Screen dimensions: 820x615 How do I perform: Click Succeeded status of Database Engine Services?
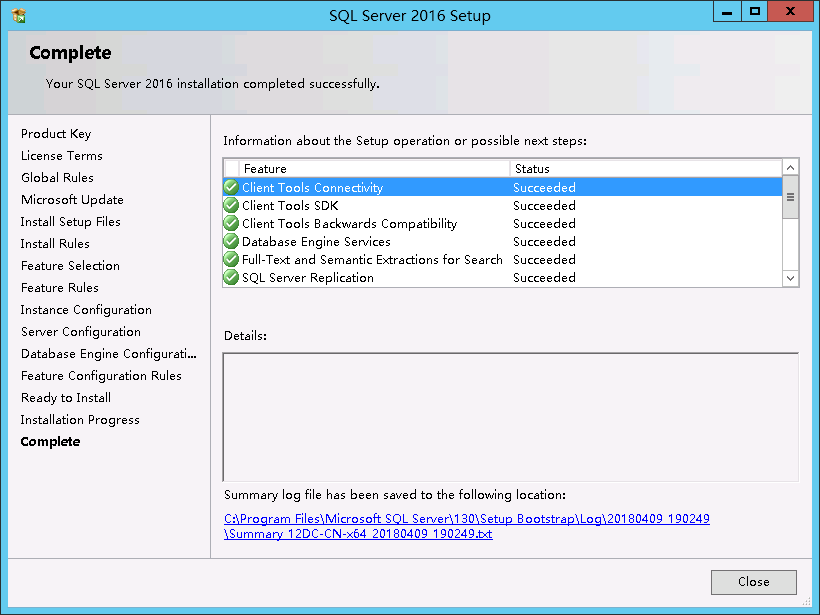(544, 242)
